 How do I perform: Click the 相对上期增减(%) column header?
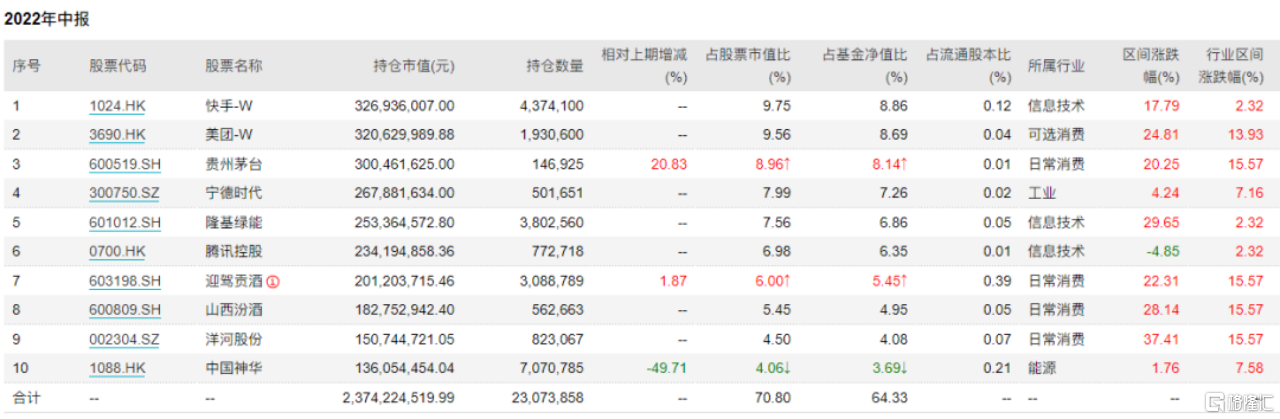pyautogui.click(x=644, y=65)
